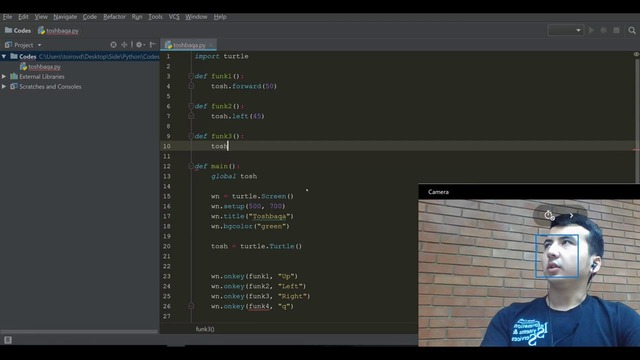Open the Run menu
The width and height of the screenshot is (640, 360).
click(137, 17)
